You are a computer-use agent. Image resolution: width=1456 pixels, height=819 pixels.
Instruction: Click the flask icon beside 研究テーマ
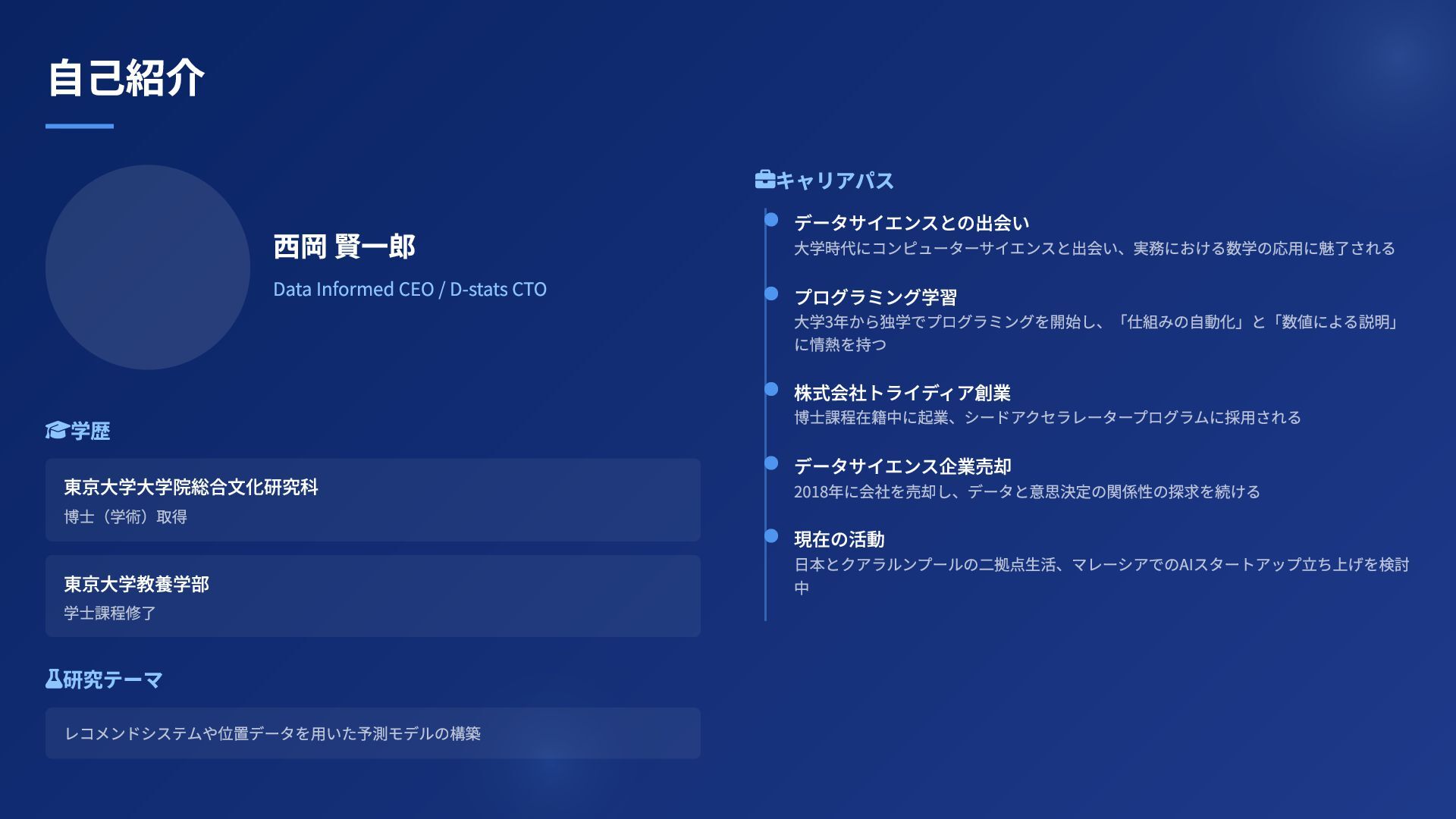tap(53, 679)
